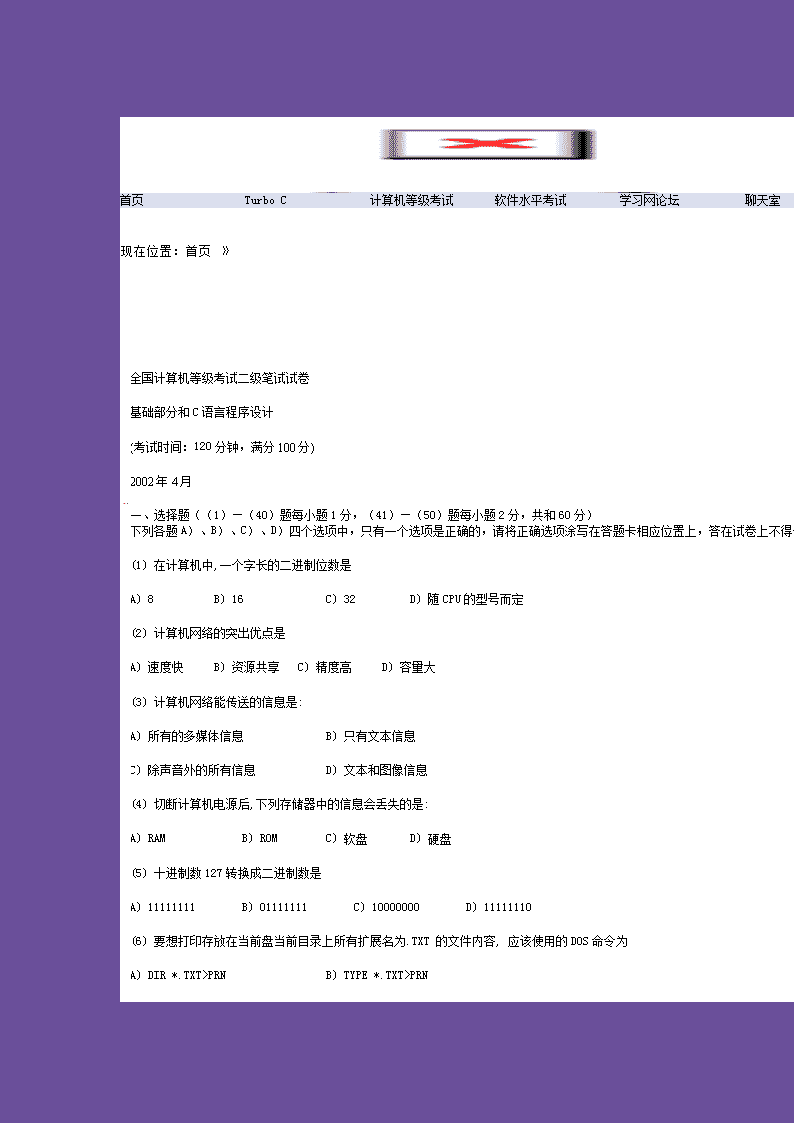Click answer B) 资源共享
794x1123 pixels.
pos(246,667)
